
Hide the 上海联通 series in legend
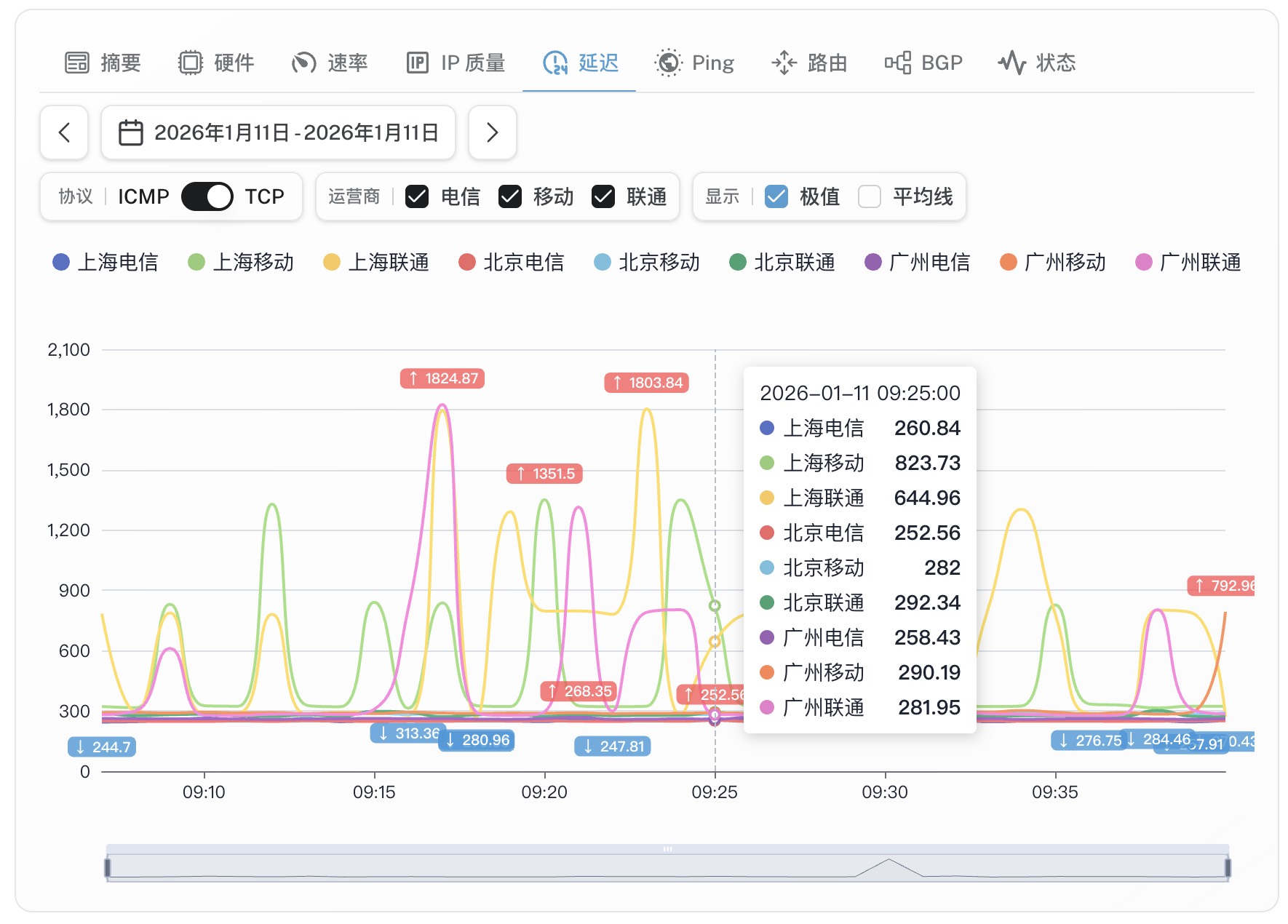[376, 262]
